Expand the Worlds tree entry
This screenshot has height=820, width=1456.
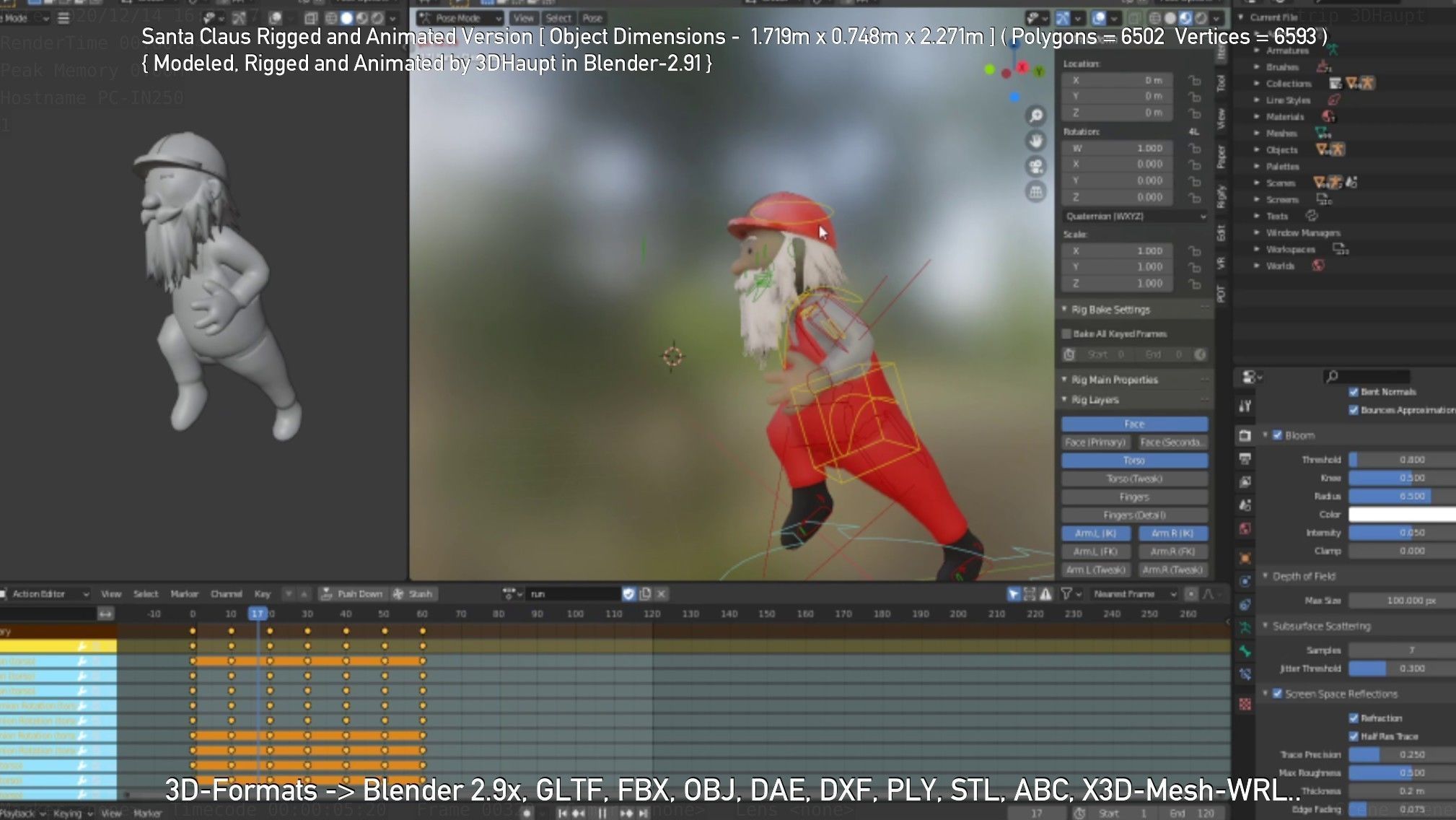click(1257, 266)
